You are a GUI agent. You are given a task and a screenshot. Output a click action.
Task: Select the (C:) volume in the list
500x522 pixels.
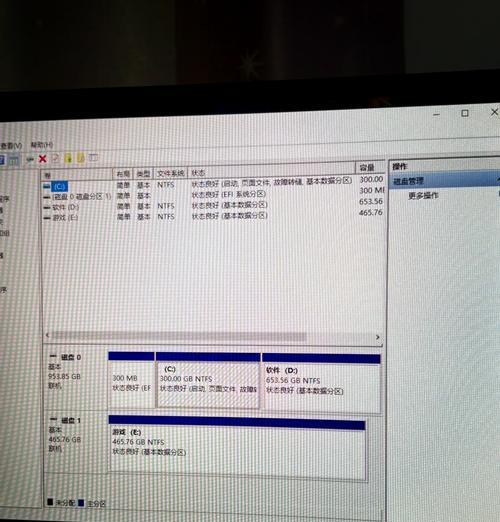[x=60, y=186]
